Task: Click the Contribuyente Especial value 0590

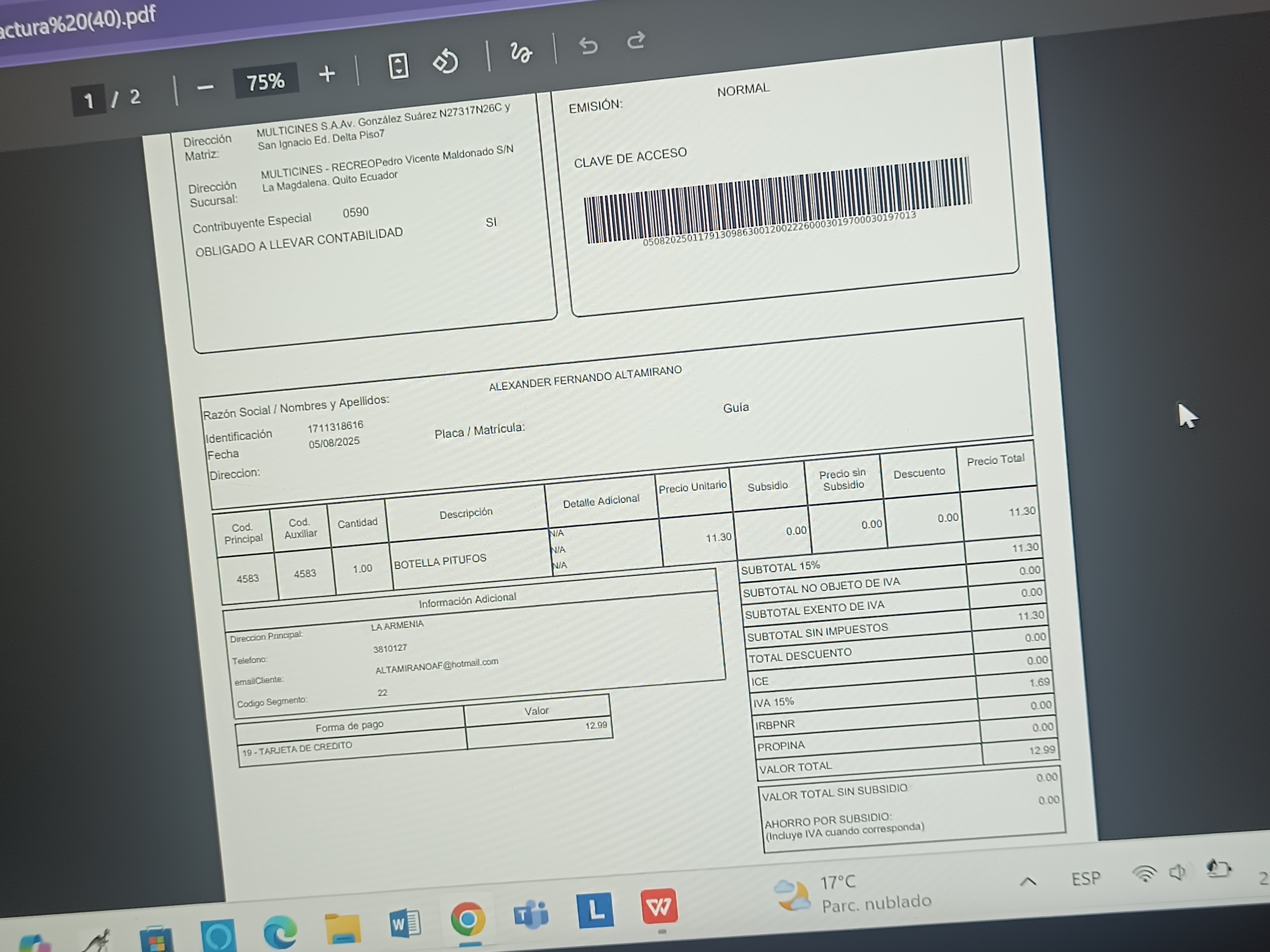Action: click(x=355, y=212)
